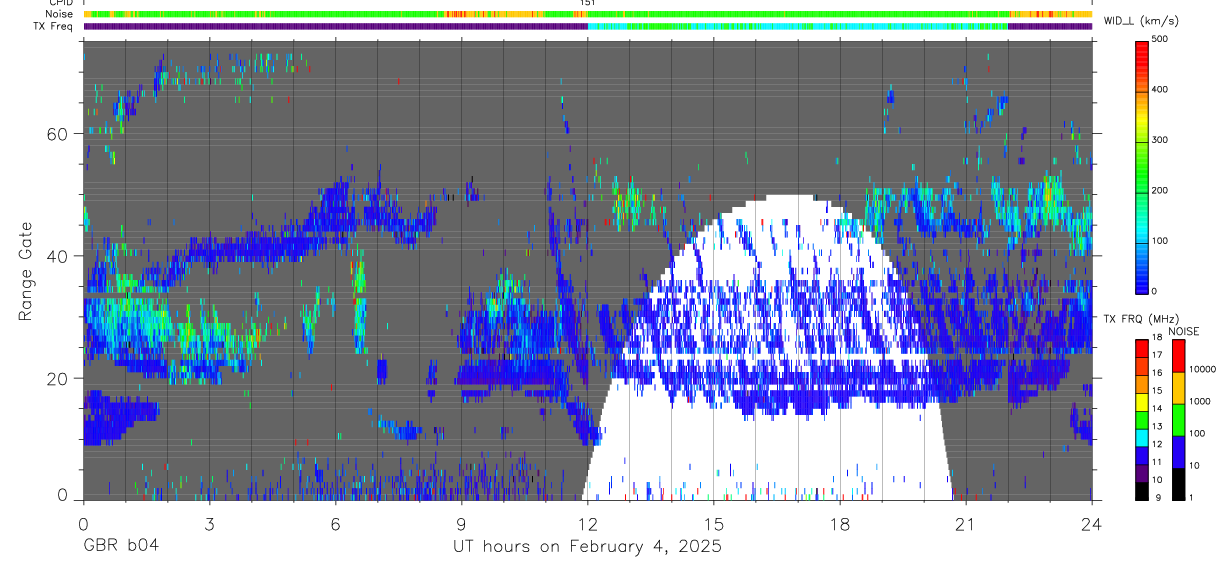Click the "TX Freq" row label at top left
The height and width of the screenshot is (567, 1228).
(55, 25)
